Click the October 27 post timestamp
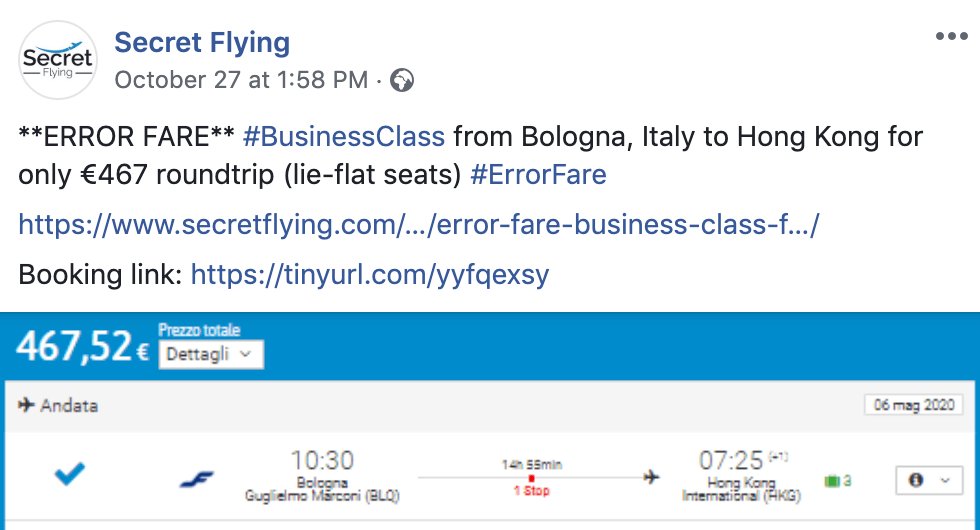Viewport: 980px width, 530px height. click(x=241, y=80)
